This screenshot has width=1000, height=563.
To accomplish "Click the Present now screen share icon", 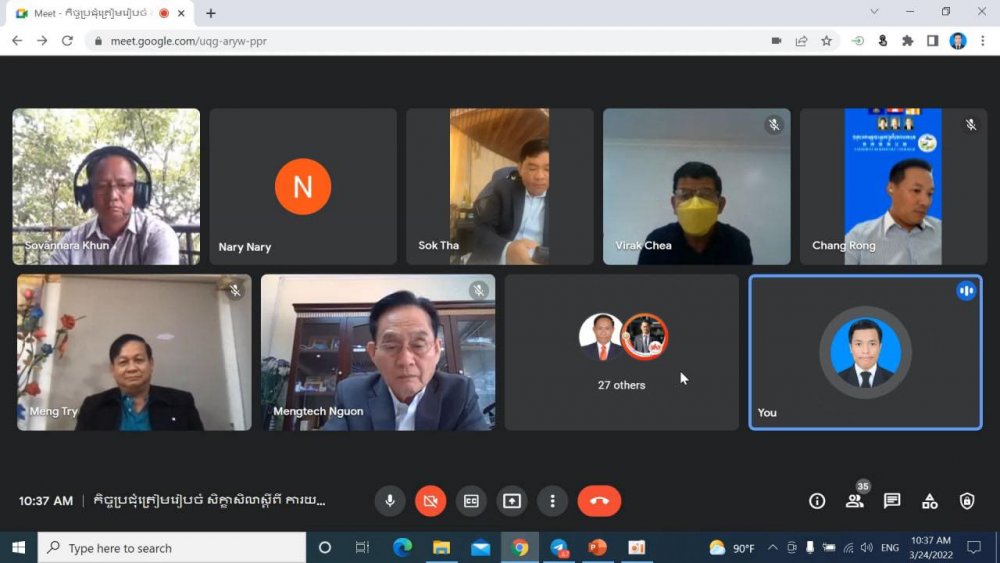I will [512, 501].
